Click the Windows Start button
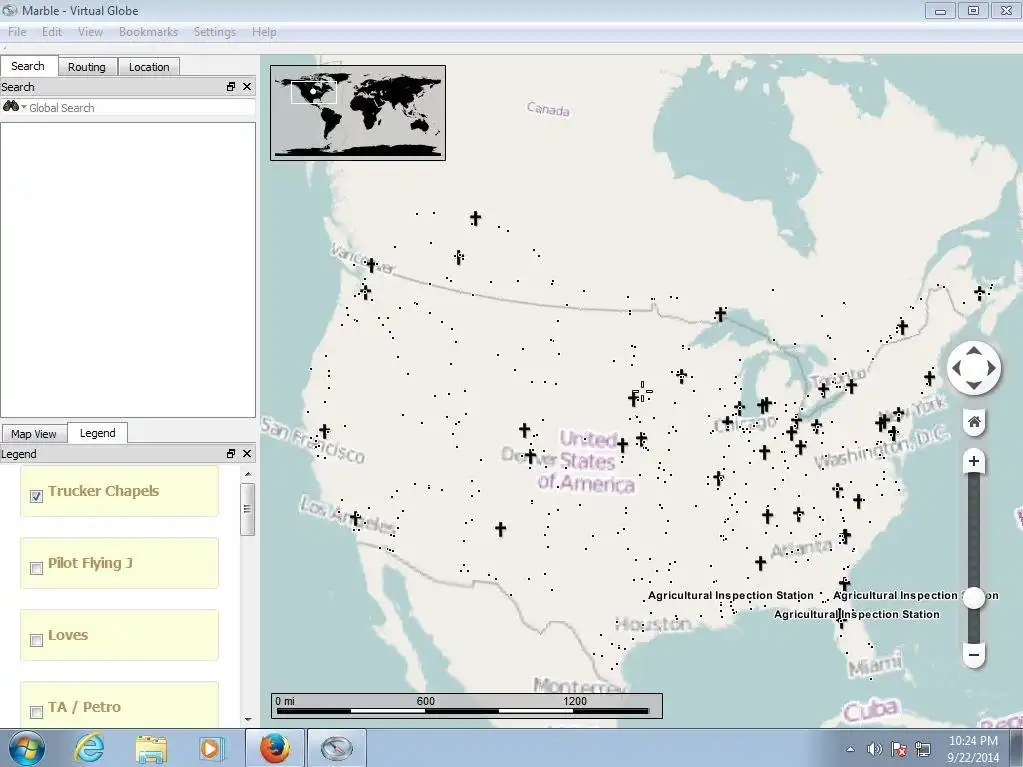Viewport: 1023px width, 767px height. coord(25,747)
